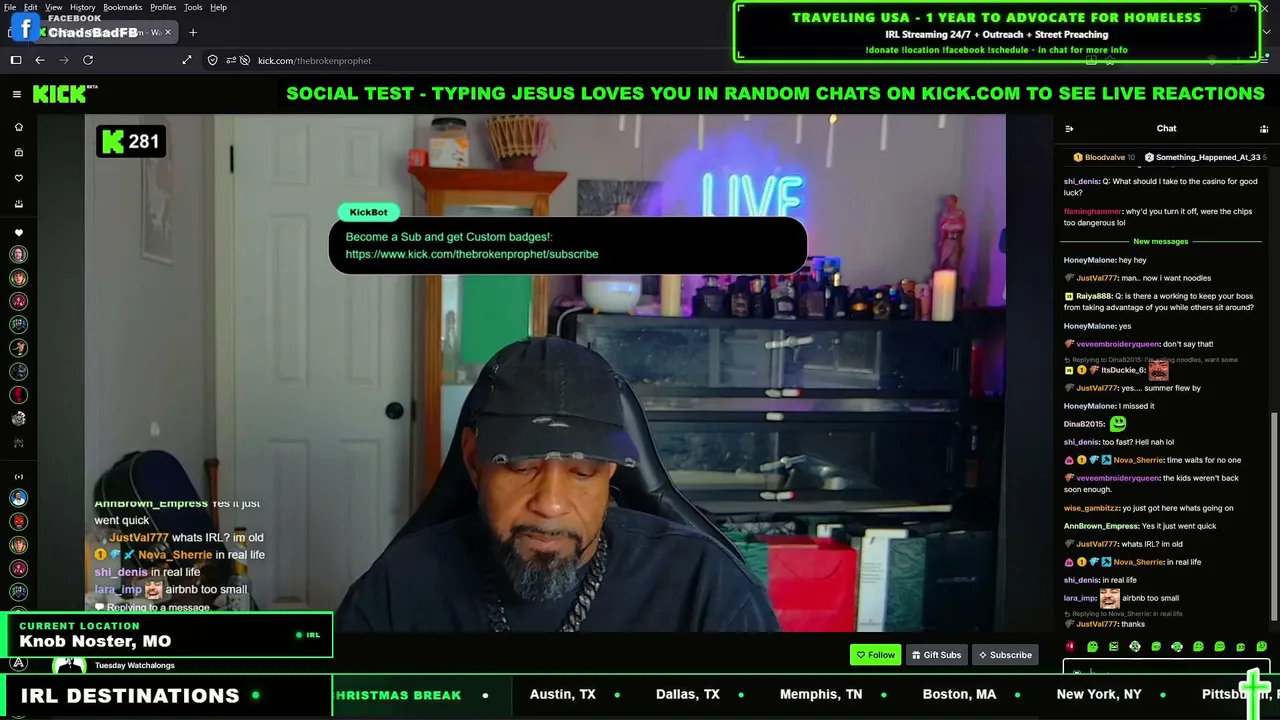Image resolution: width=1280 pixels, height=720 pixels.
Task: Click JustVal777 on the thanks message
Action: point(1097,624)
